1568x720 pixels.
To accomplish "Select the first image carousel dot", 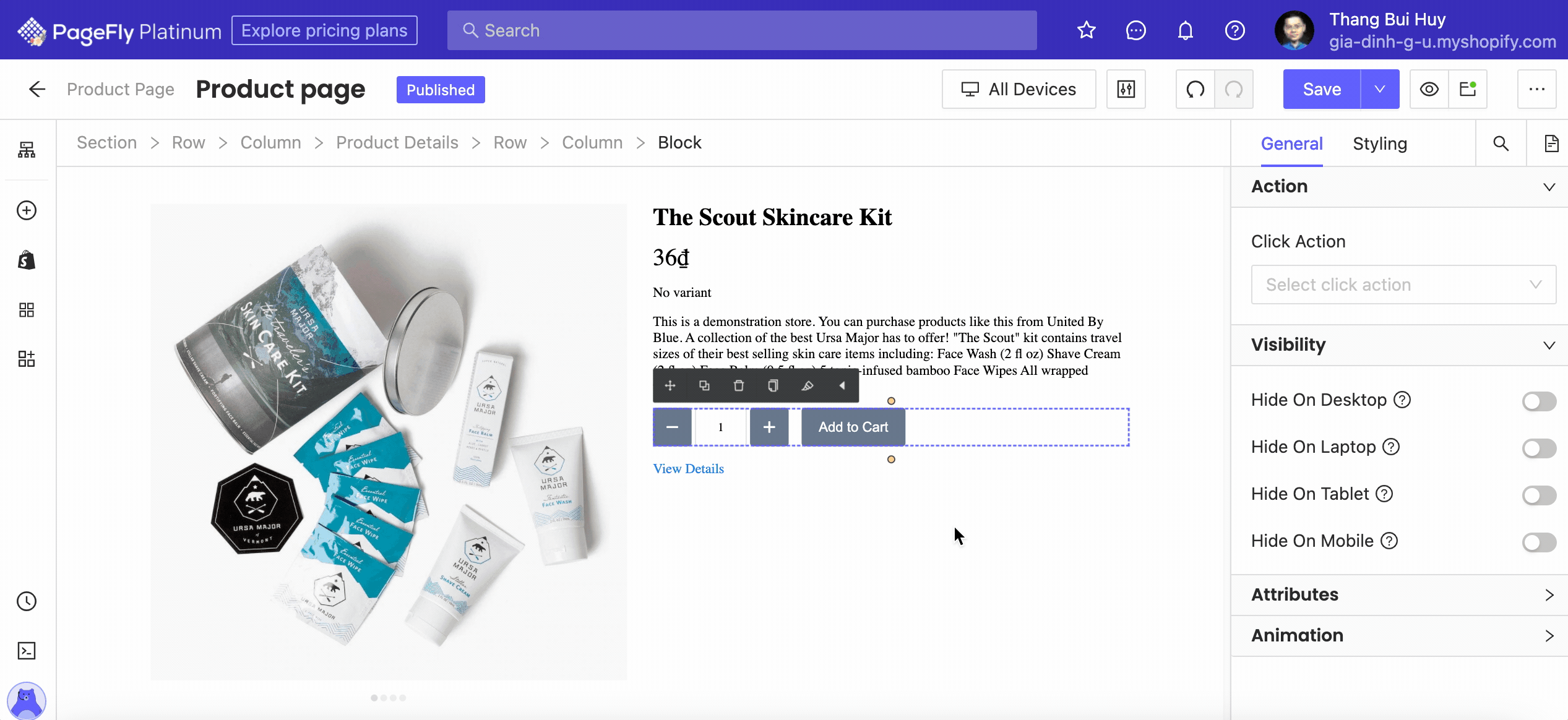I will (x=374, y=698).
